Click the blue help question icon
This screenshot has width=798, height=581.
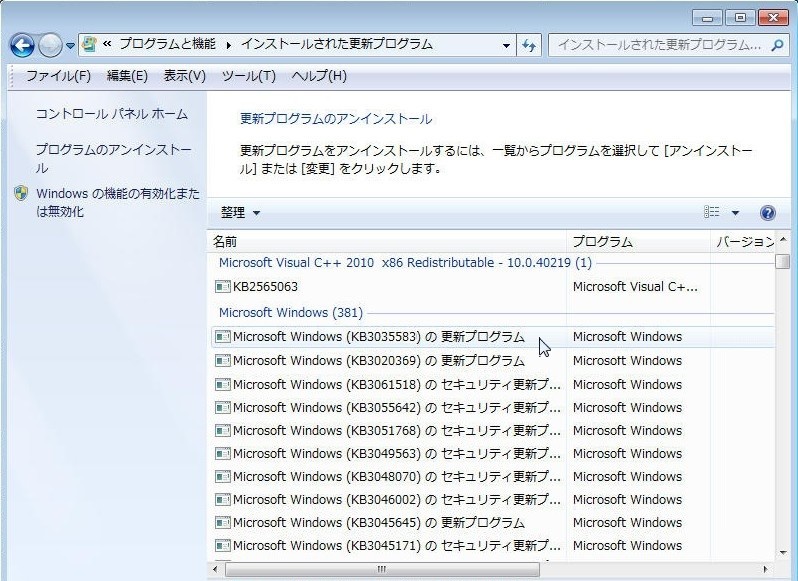coord(767,212)
